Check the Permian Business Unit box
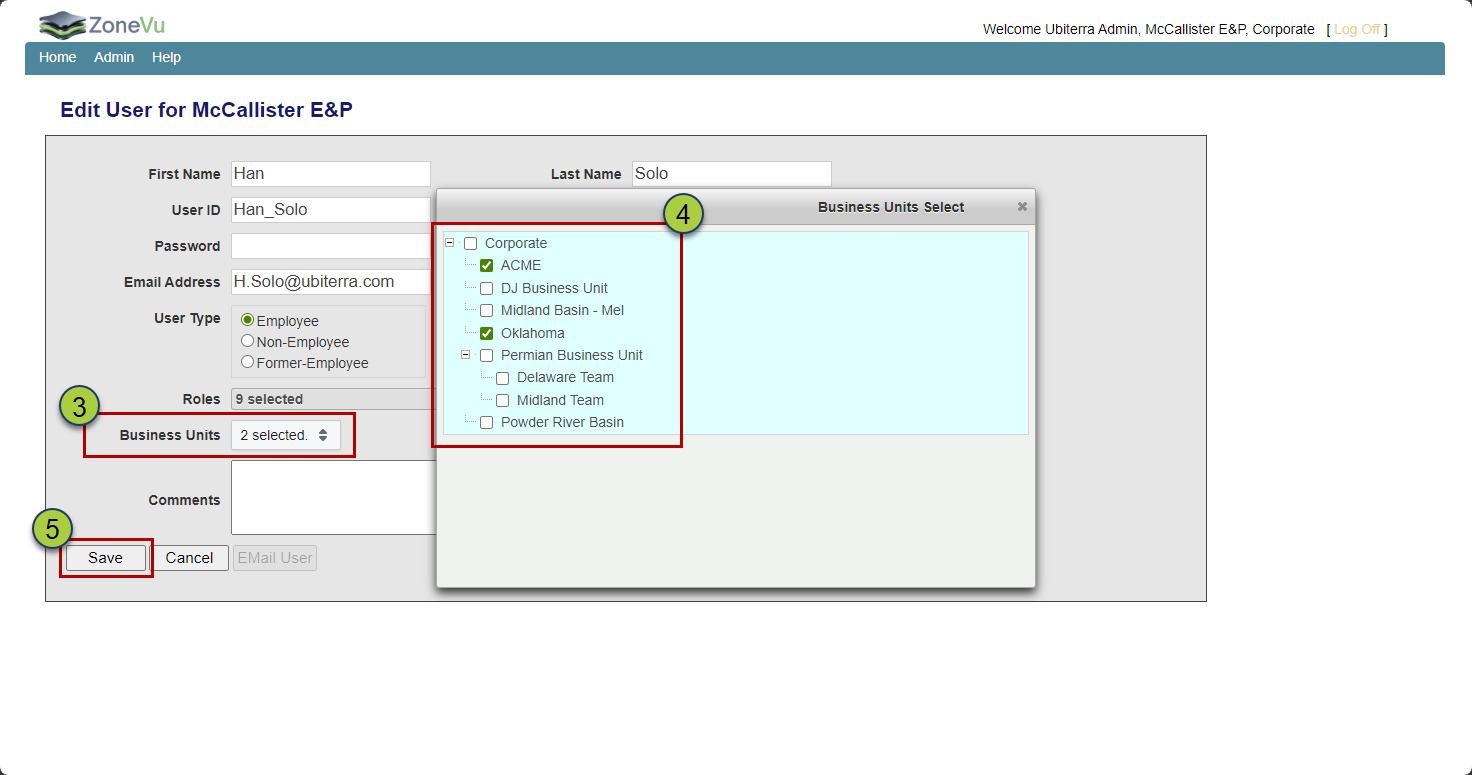 pos(487,356)
